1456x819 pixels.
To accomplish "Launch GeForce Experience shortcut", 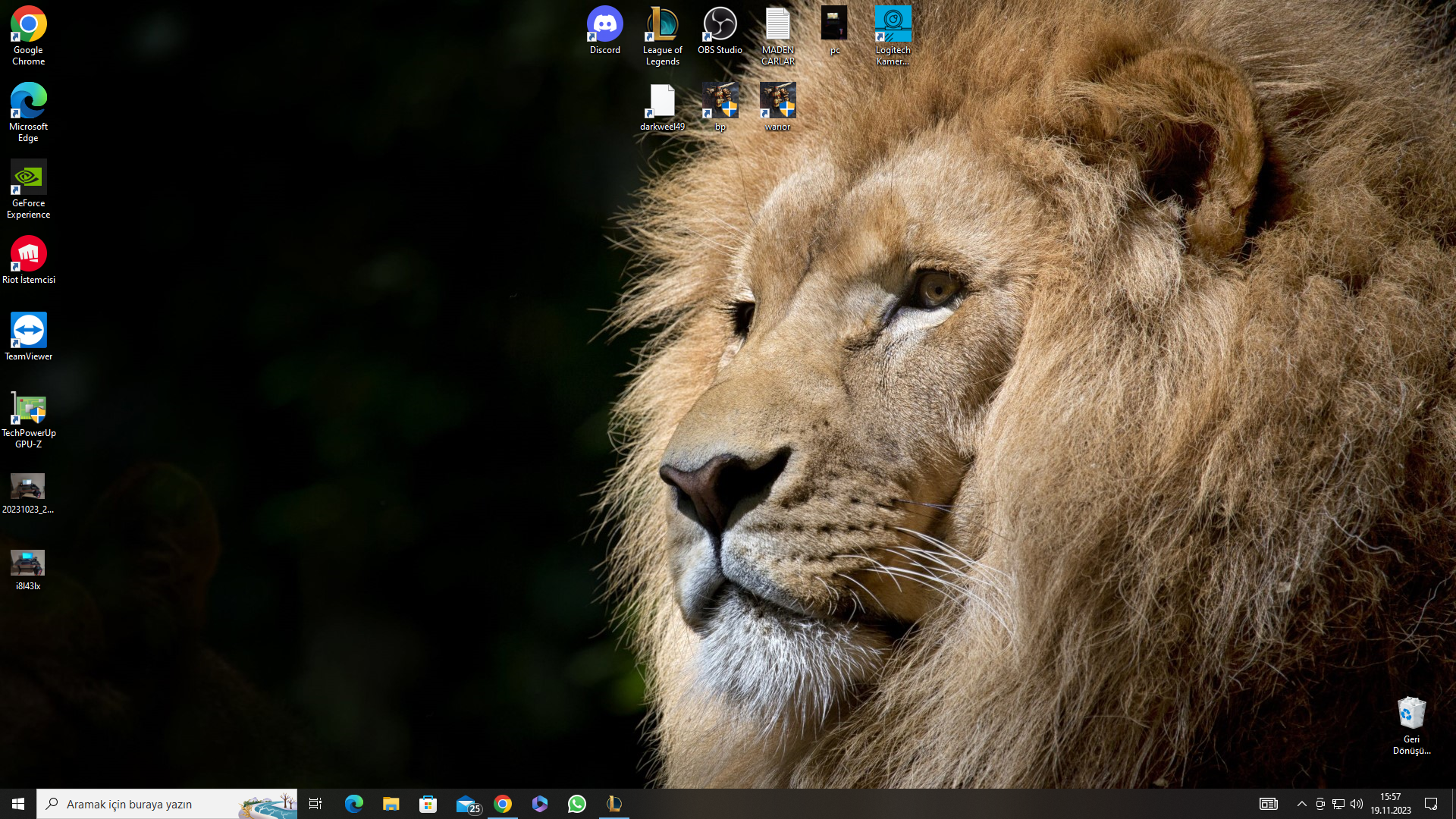I will [28, 189].
